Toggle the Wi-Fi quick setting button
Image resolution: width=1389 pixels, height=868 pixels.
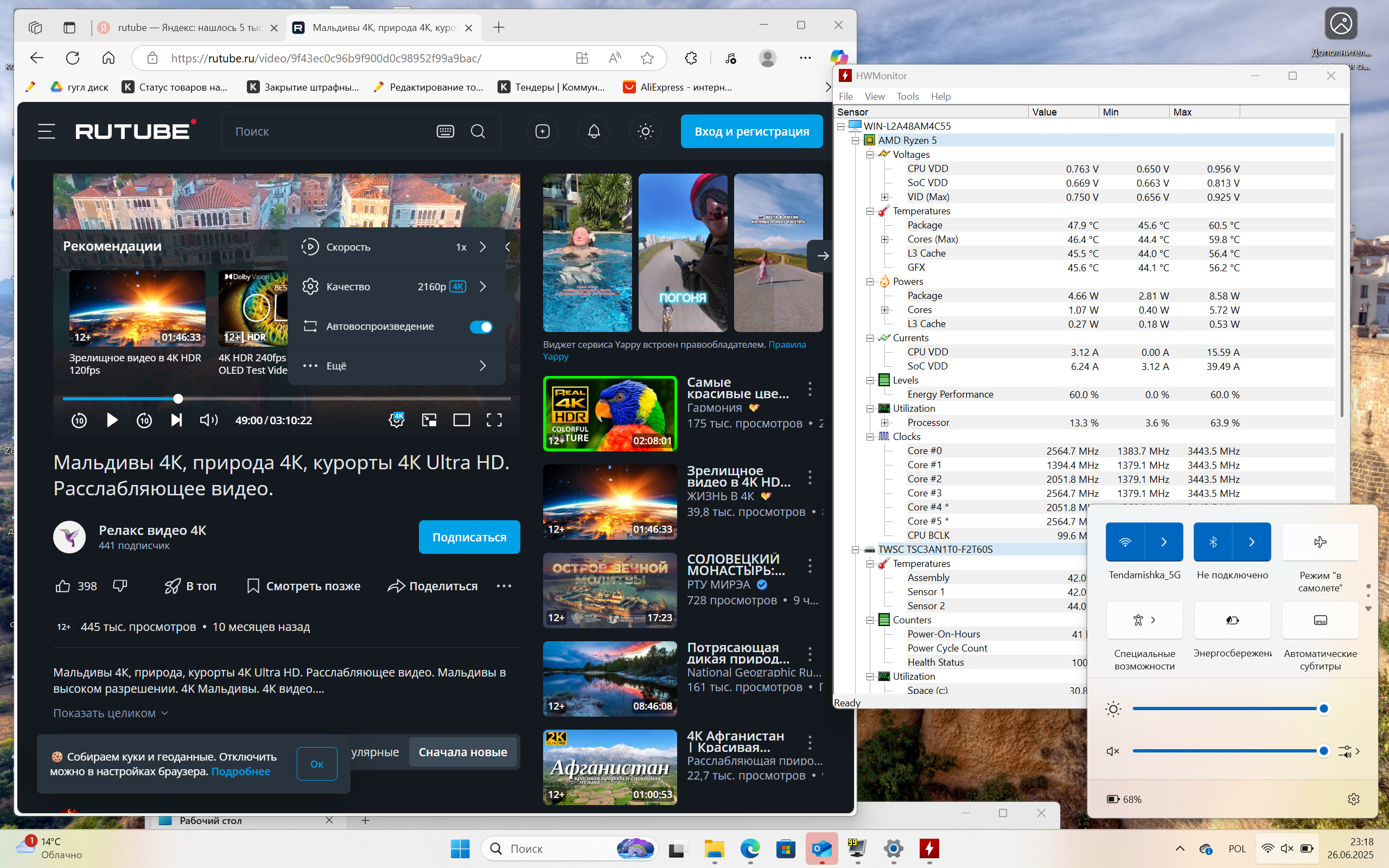tap(1125, 542)
